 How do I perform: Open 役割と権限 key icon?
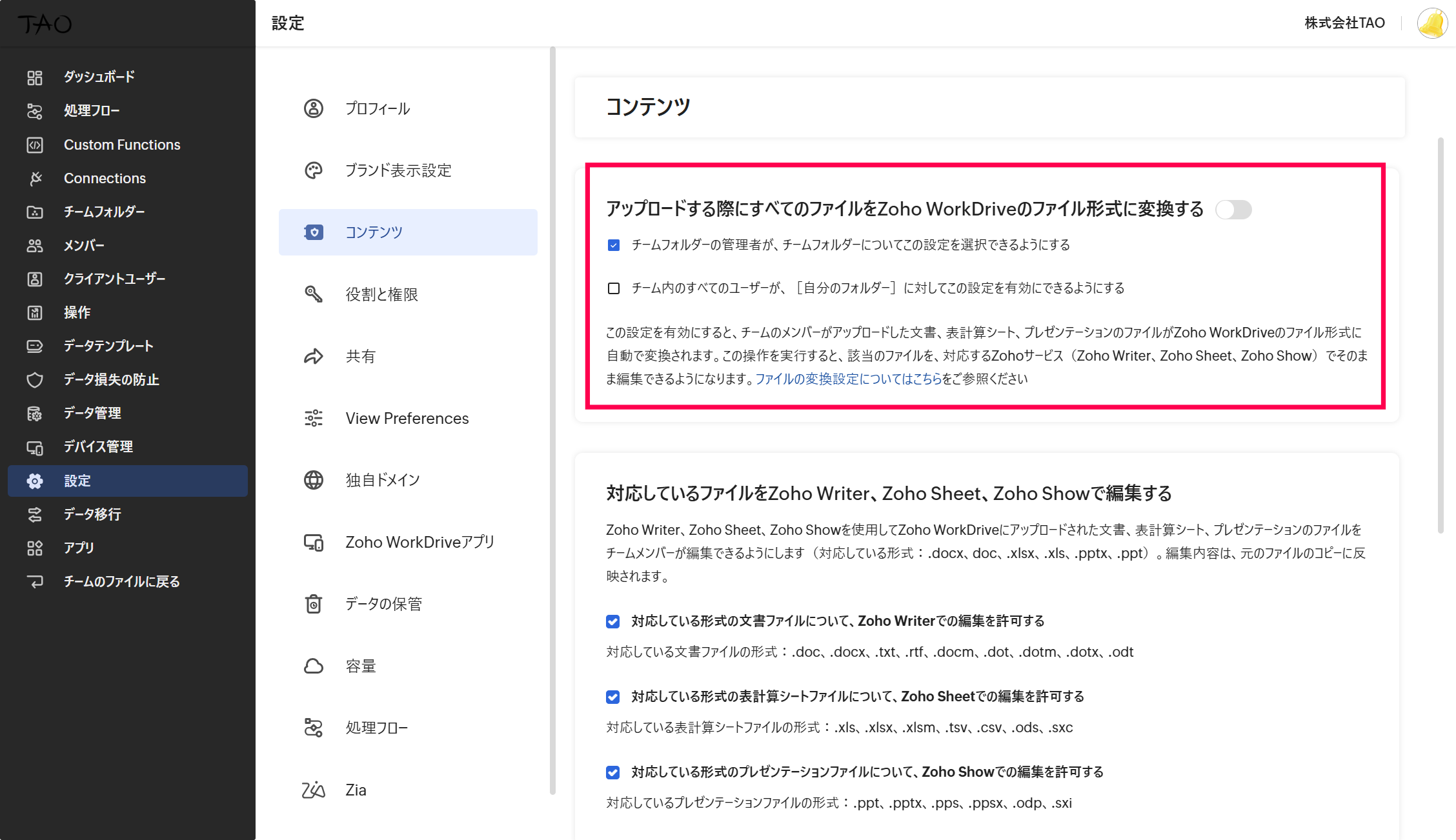tap(314, 294)
